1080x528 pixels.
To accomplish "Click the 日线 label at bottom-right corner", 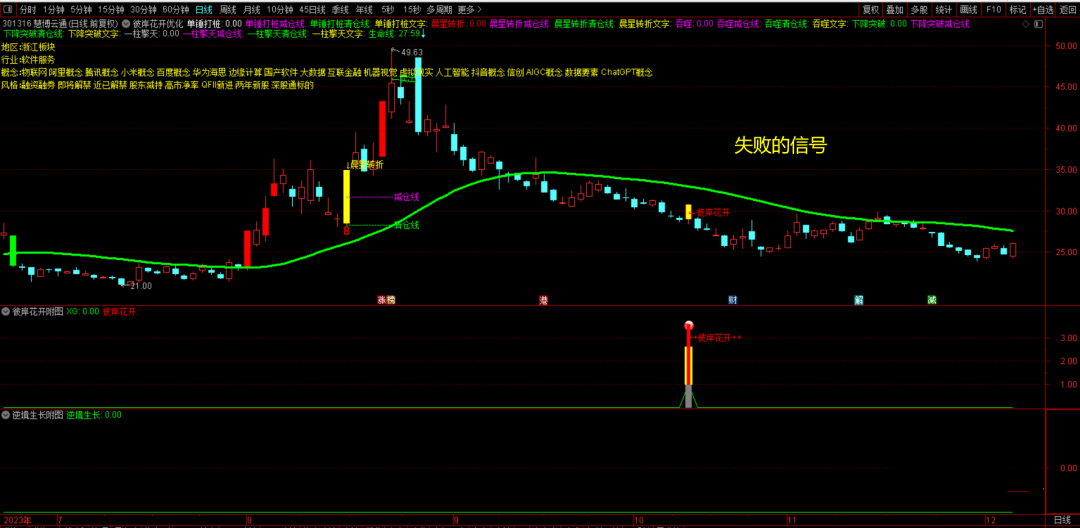I will 1062,521.
